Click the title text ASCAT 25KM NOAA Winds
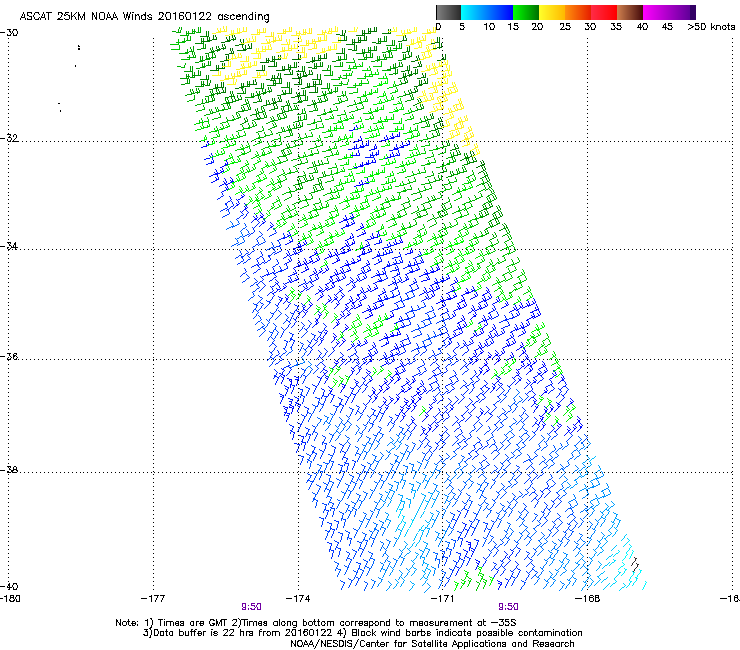Image resolution: width=740 pixels, height=650 pixels. click(86, 16)
